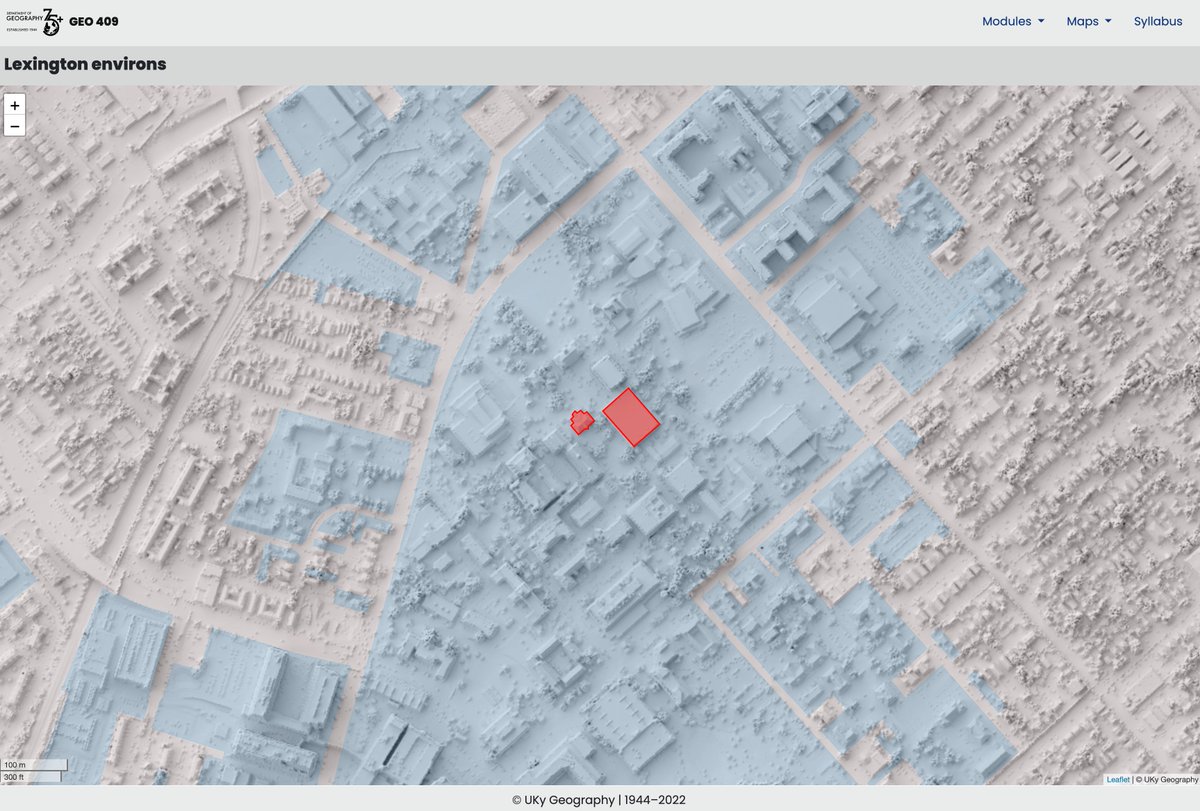Click the Lexington environs heading
This screenshot has height=811, width=1200.
pyautogui.click(x=85, y=64)
